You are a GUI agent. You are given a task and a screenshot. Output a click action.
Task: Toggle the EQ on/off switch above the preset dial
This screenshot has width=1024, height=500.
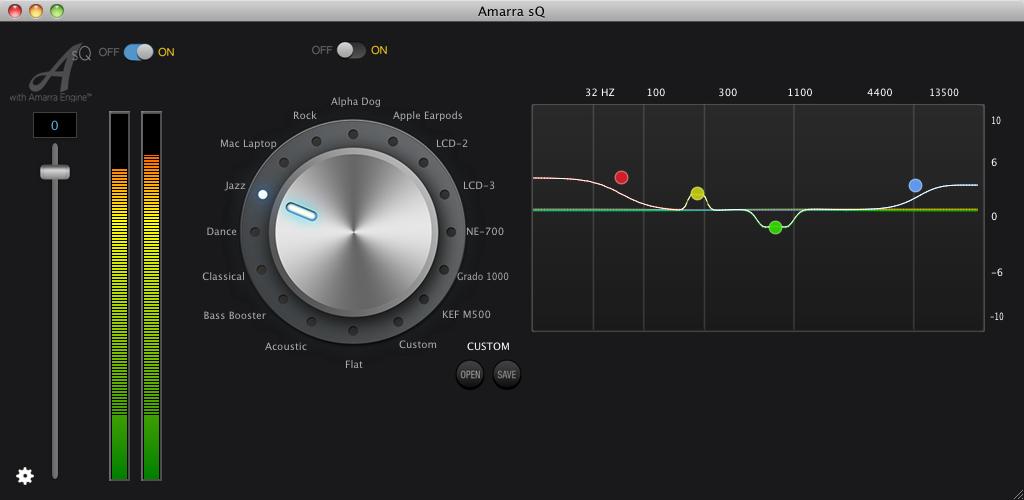pos(351,50)
